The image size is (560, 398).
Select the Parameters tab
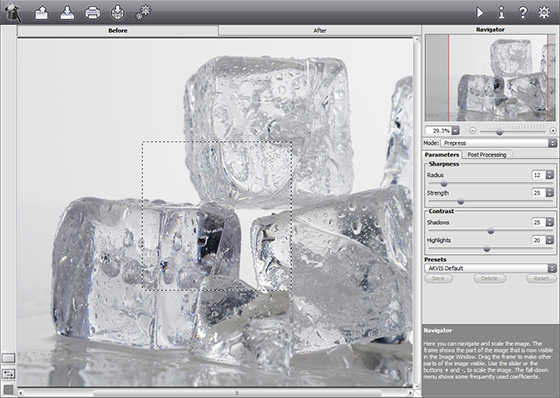442,155
